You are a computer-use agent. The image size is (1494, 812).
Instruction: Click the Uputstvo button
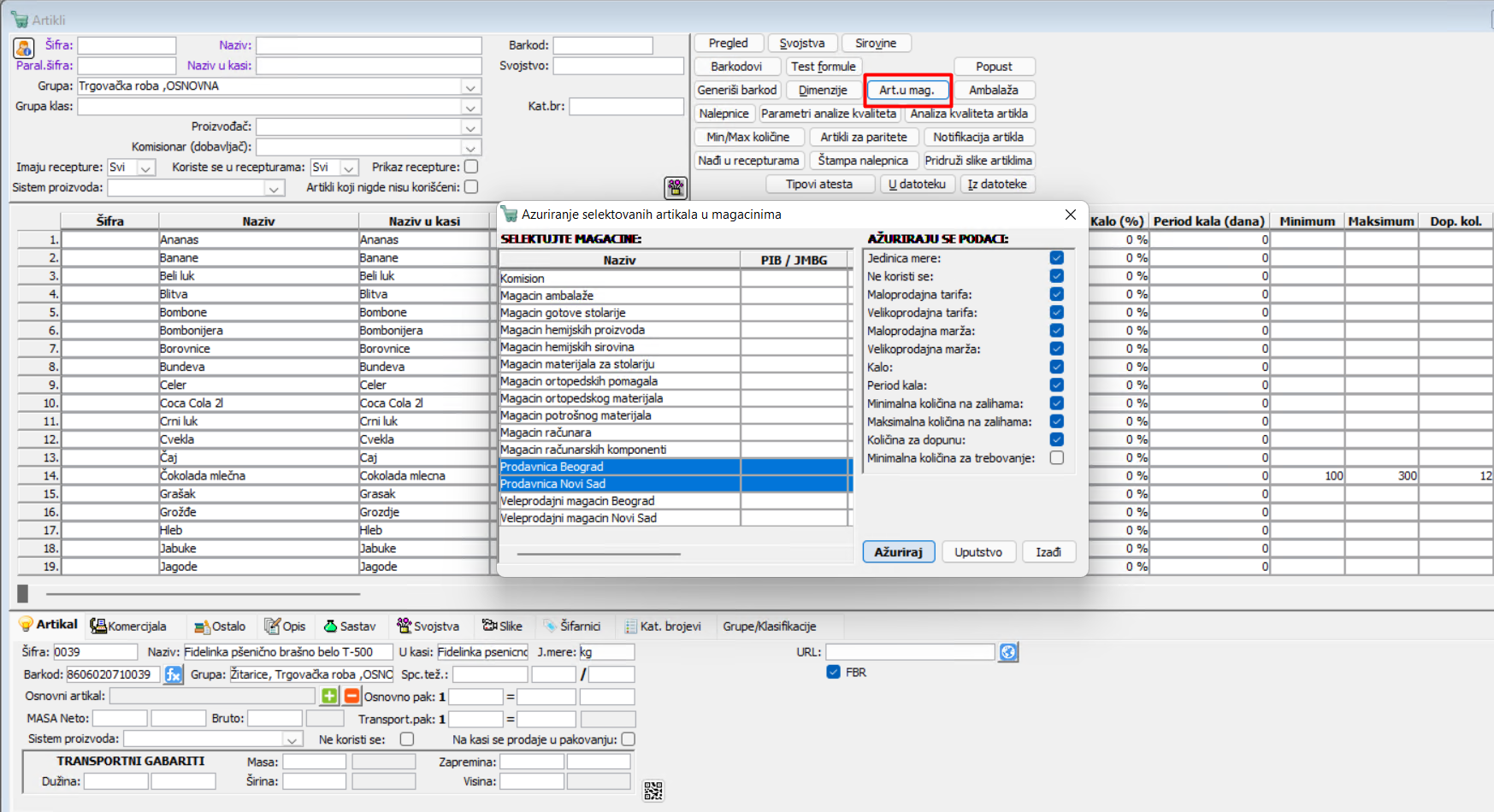tap(978, 552)
